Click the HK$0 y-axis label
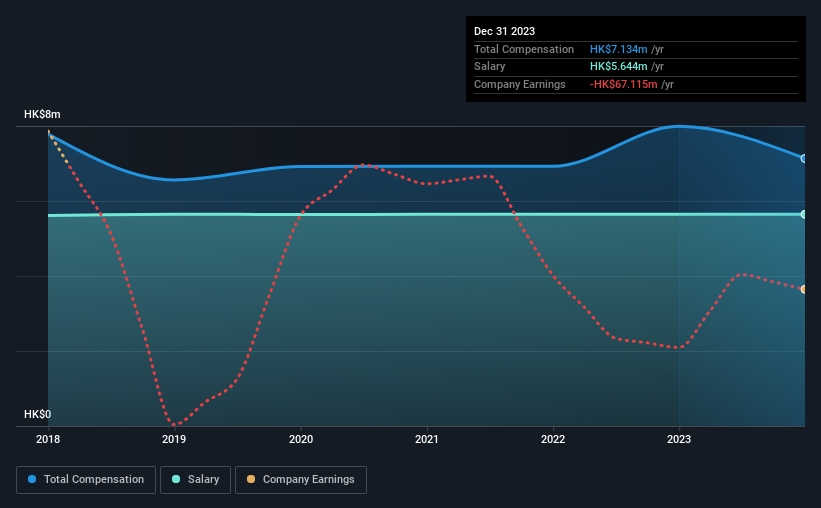821x508 pixels. (x=38, y=414)
